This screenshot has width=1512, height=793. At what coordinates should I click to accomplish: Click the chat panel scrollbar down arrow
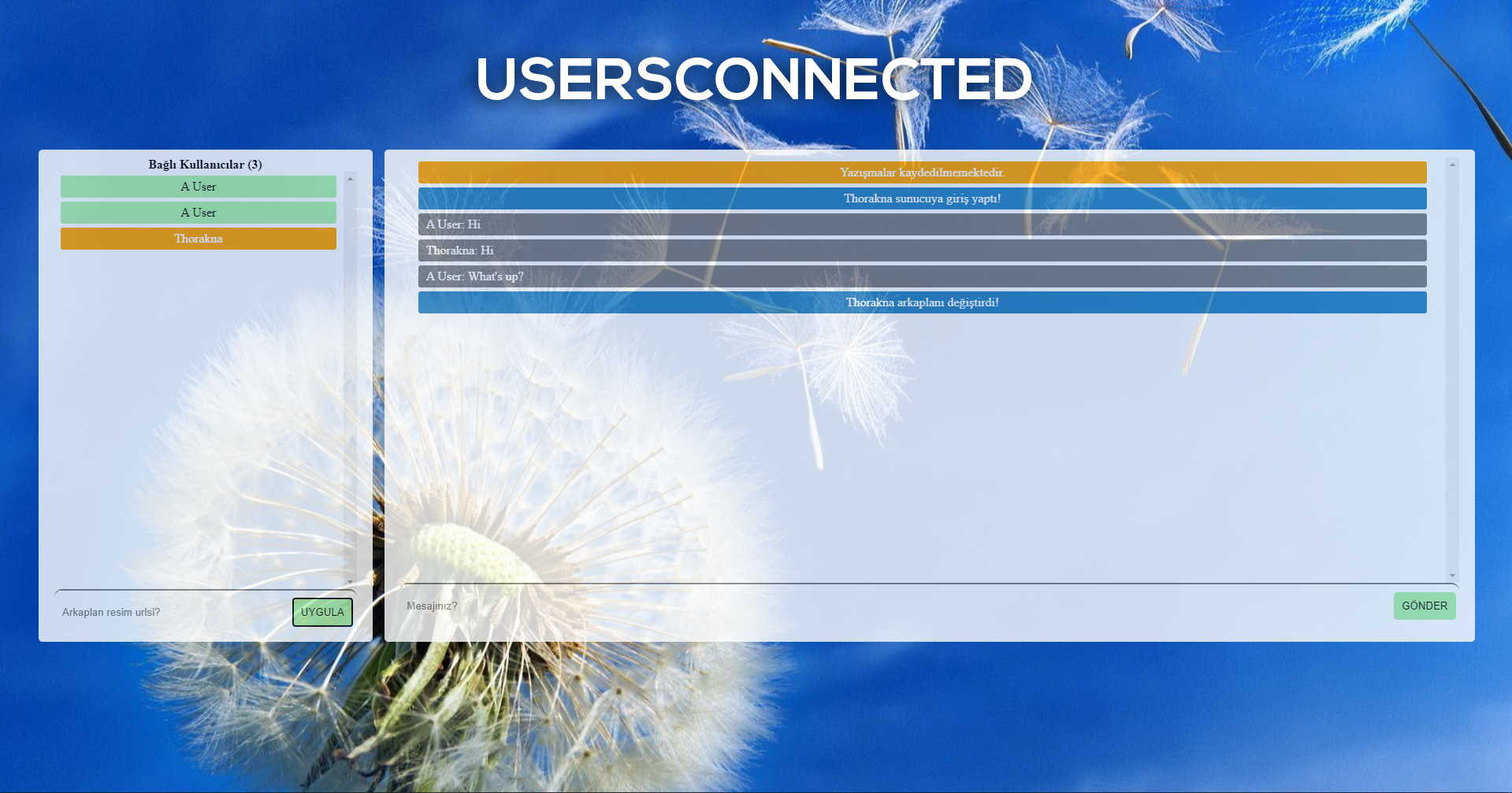(1452, 576)
